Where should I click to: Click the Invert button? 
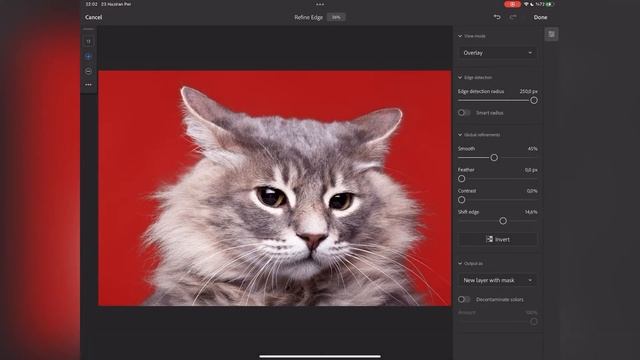click(498, 239)
